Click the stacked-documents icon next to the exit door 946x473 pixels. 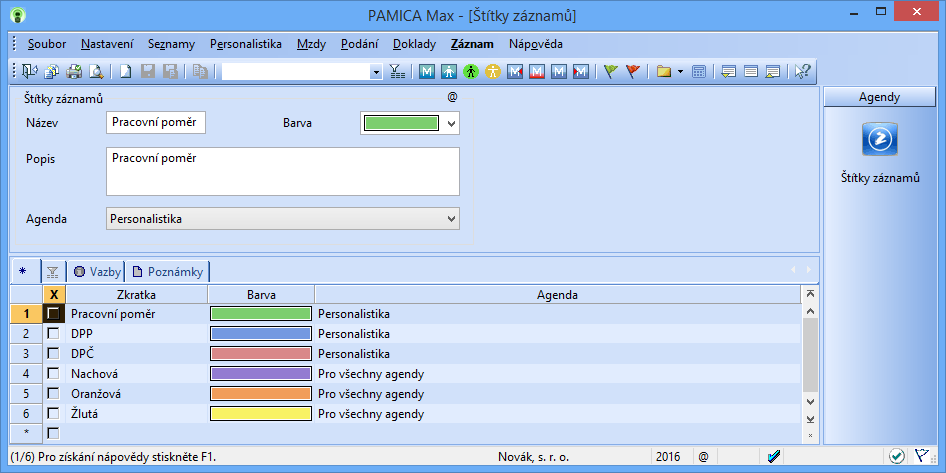[52, 72]
